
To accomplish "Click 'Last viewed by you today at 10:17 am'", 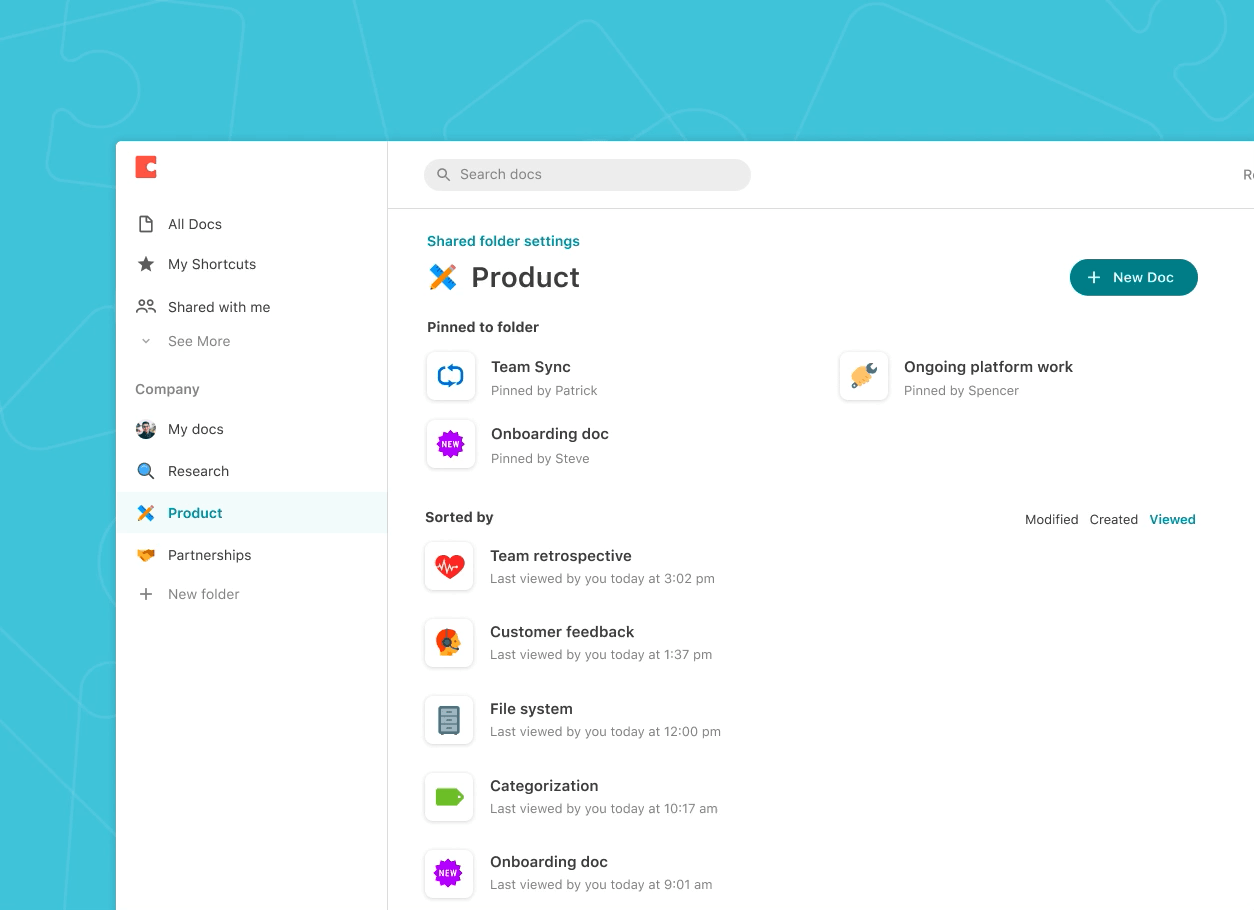I will tap(604, 809).
